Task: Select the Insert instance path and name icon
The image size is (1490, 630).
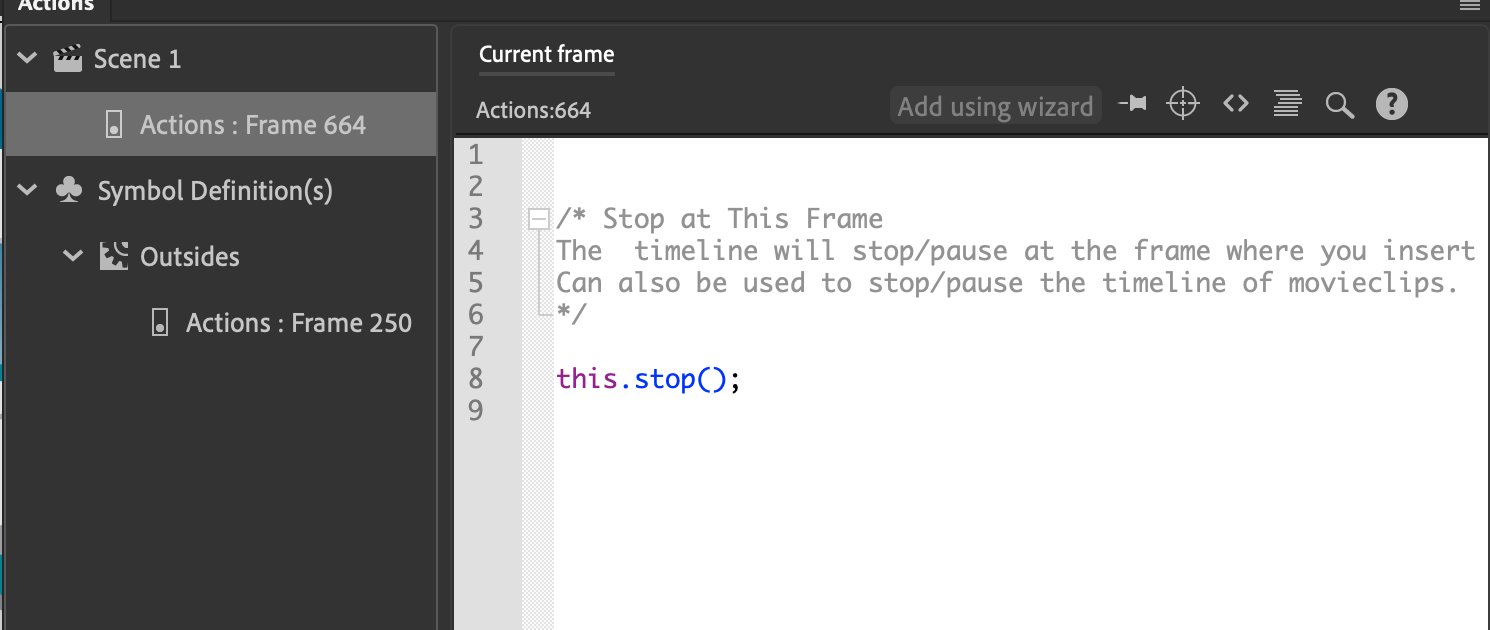Action: pyautogui.click(x=1183, y=104)
